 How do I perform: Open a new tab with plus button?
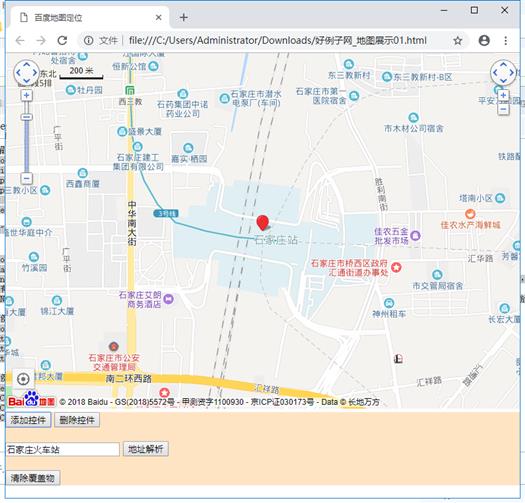point(183,17)
